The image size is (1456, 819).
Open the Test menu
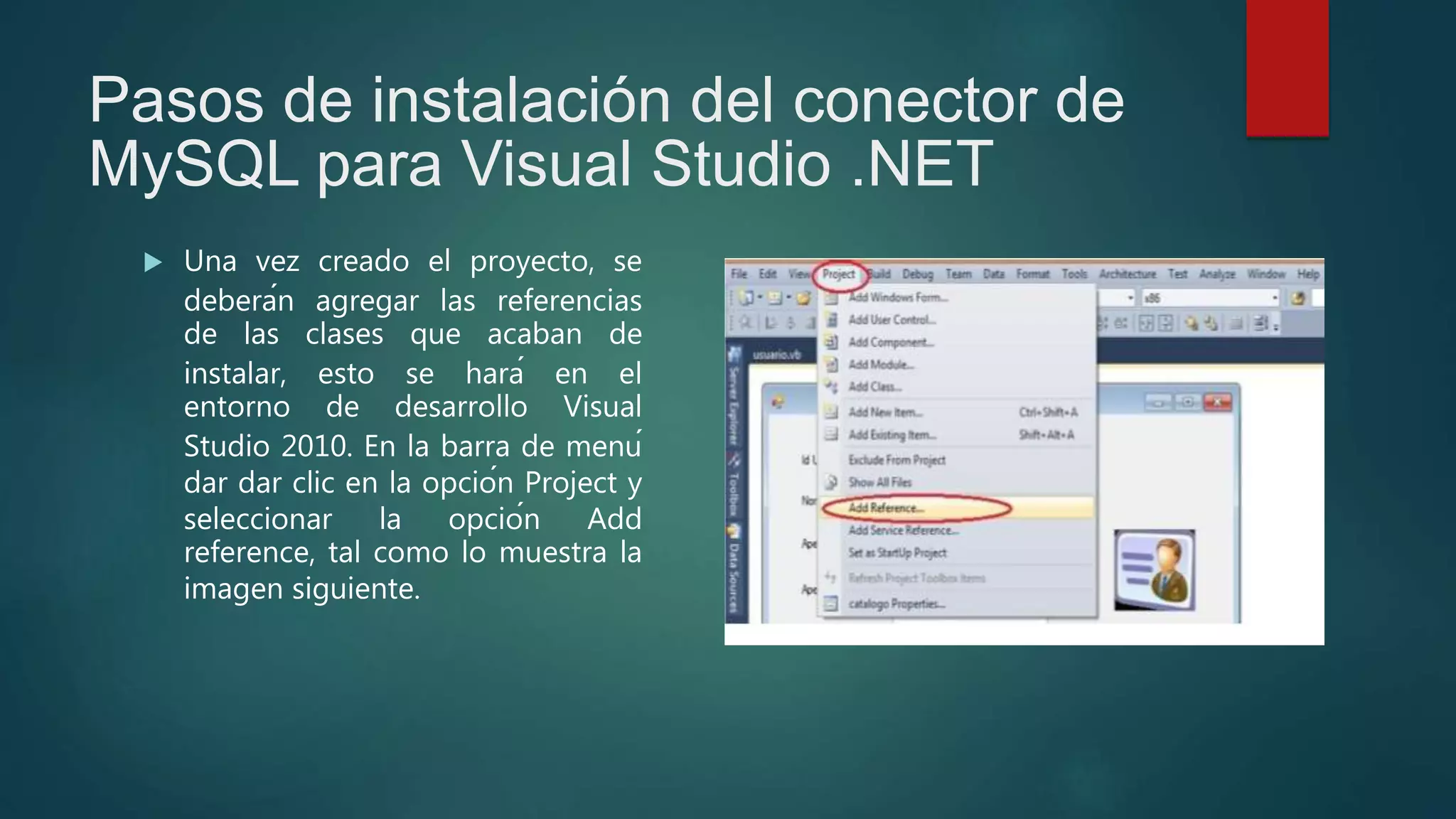(1178, 274)
